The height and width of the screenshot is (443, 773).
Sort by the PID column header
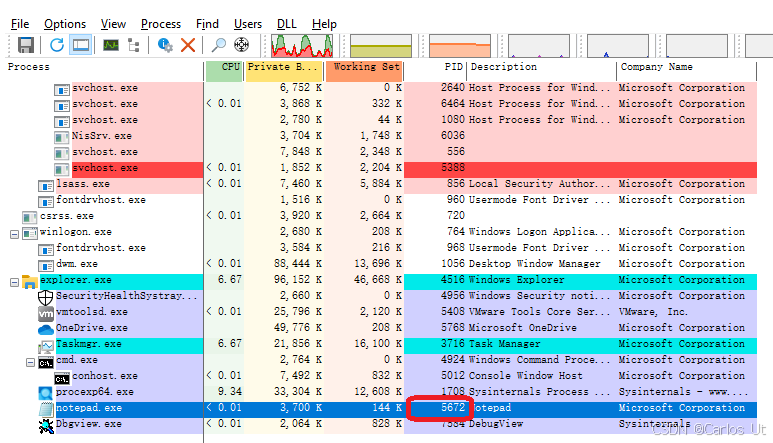435,71
